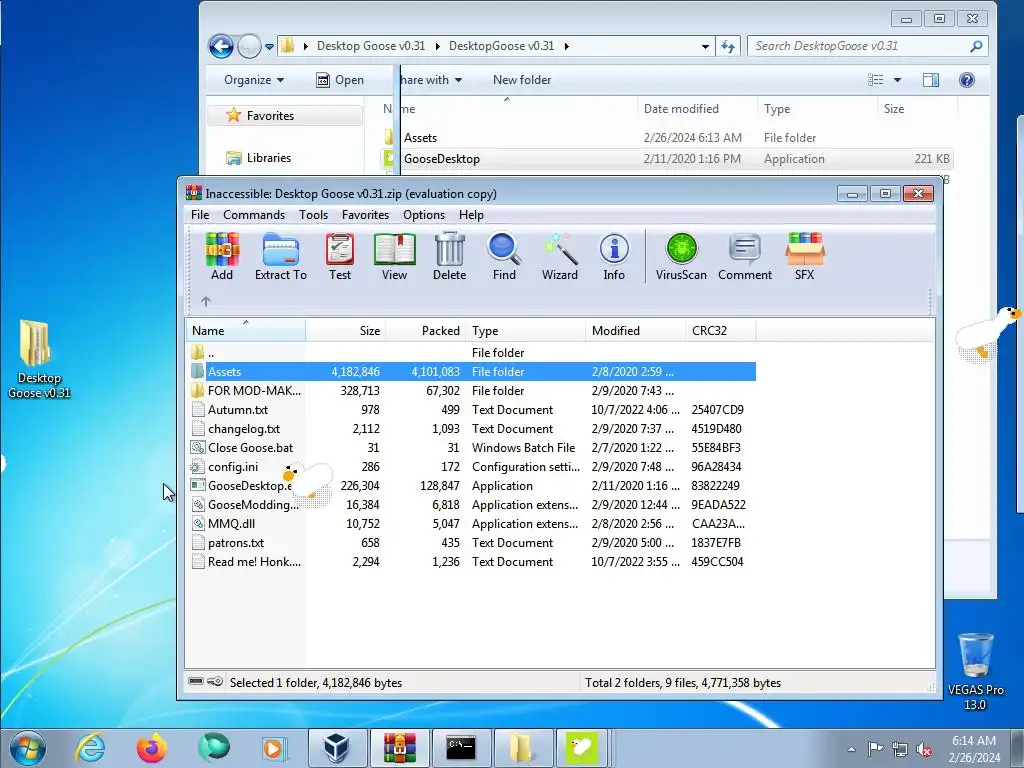This screenshot has width=1024, height=768.
Task: Click the Open button in Explorer toolbar
Action: pyautogui.click(x=340, y=80)
